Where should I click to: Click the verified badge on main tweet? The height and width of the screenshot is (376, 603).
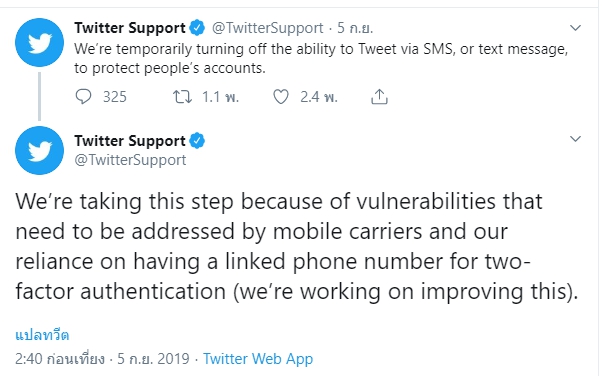tap(198, 141)
